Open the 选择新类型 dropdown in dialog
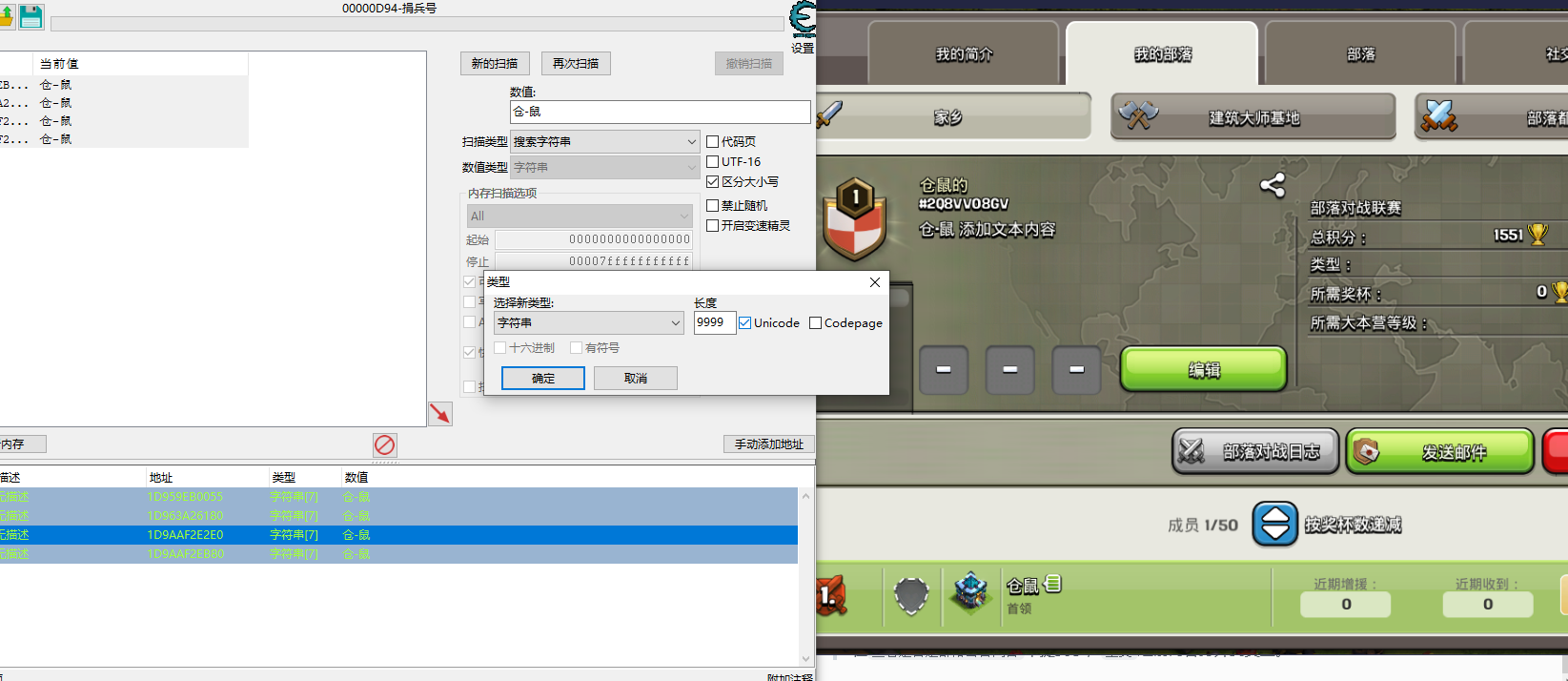Viewport: 1568px width, 681px height. (x=589, y=323)
